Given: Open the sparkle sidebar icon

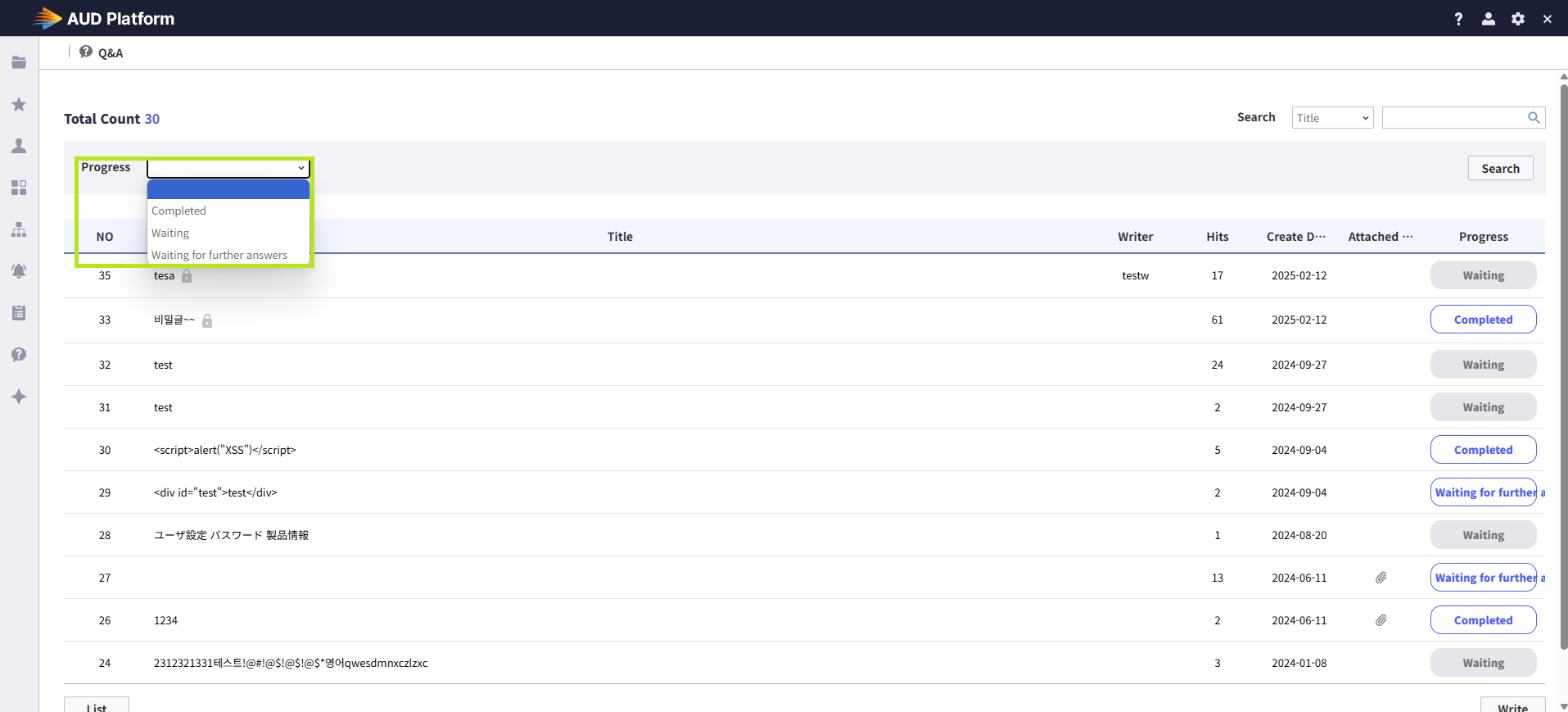Looking at the screenshot, I should pos(19,397).
